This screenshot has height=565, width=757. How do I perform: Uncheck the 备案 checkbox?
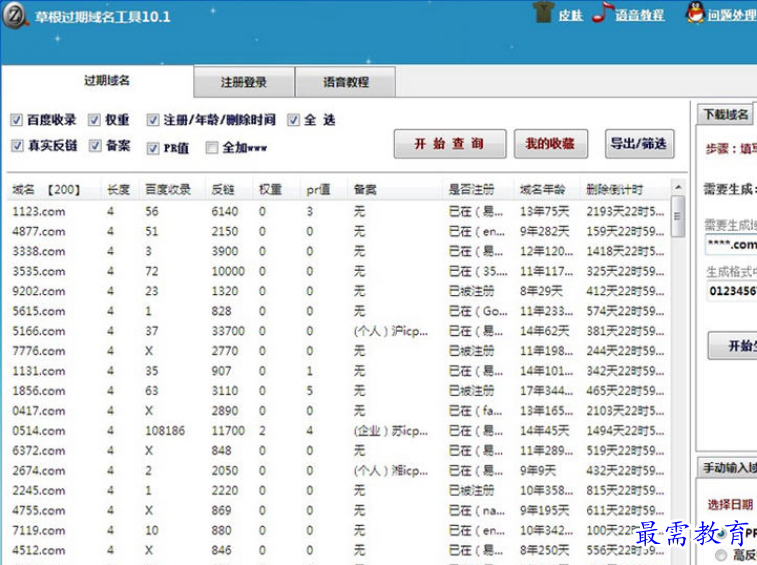(95, 146)
